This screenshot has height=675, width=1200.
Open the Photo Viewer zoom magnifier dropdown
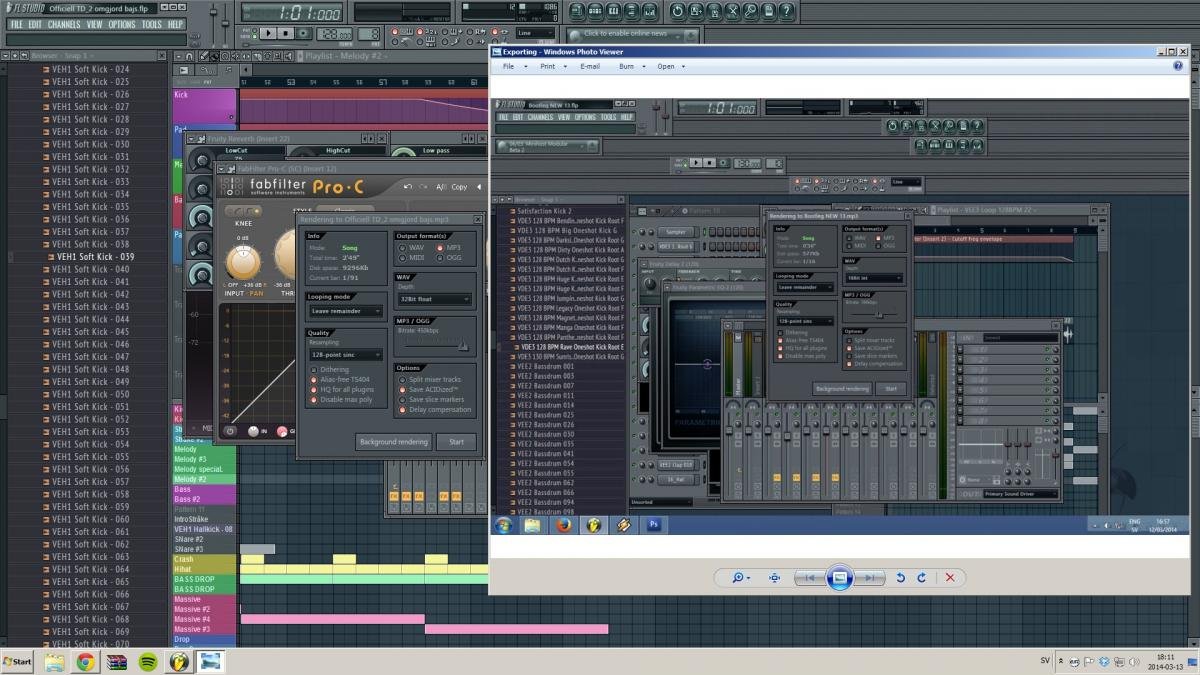pyautogui.click(x=741, y=577)
